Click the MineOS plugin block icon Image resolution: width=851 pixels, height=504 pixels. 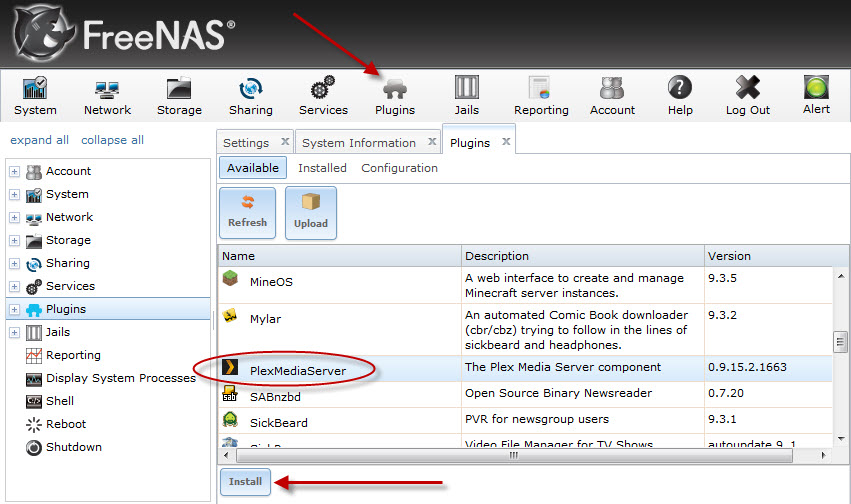pos(230,278)
